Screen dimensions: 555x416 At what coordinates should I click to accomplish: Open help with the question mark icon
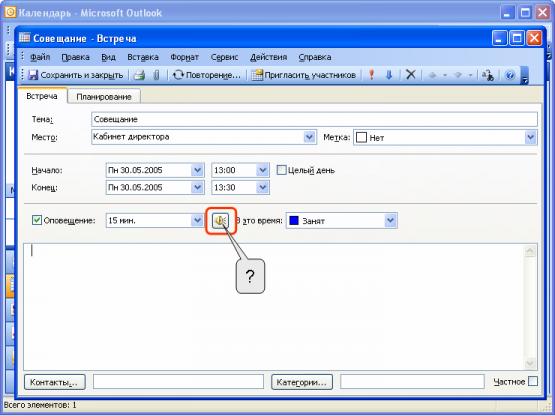coord(510,75)
